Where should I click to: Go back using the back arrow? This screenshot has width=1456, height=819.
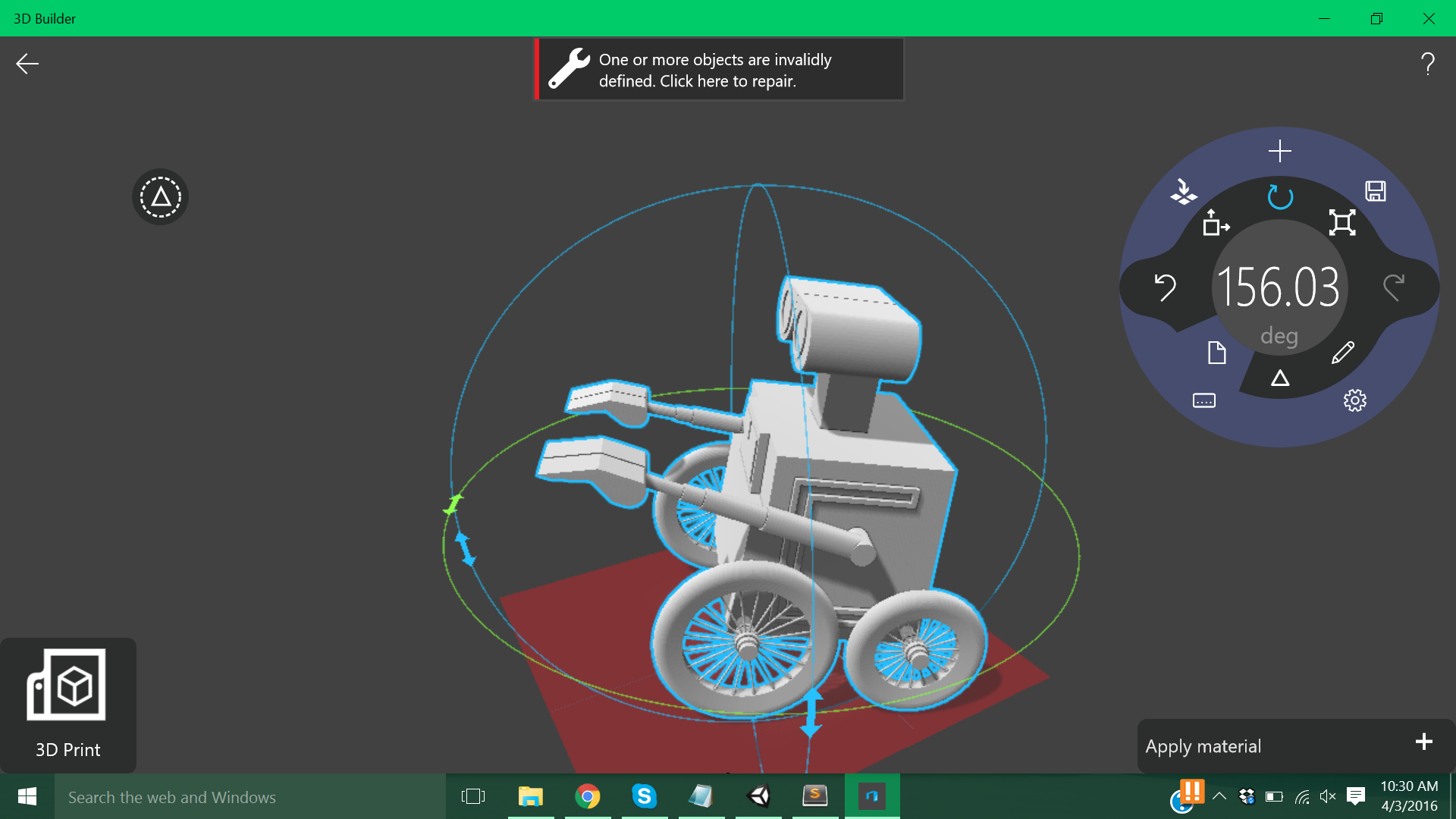coord(27,64)
